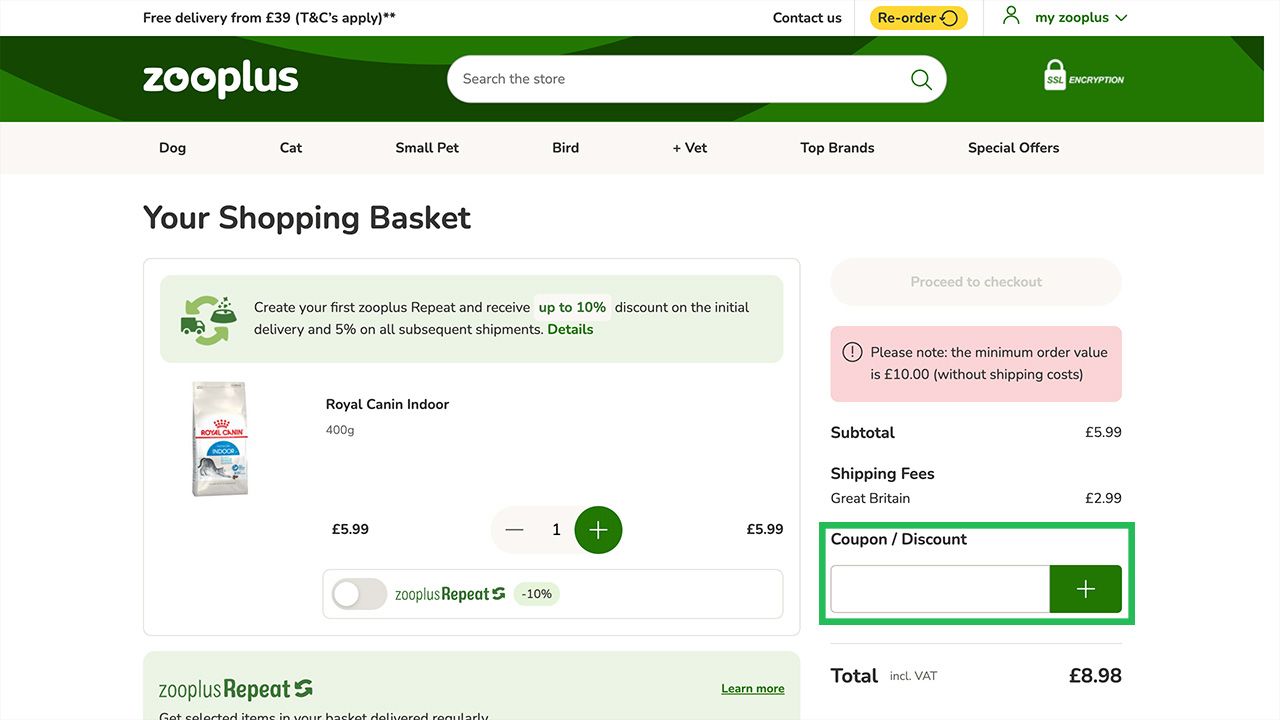Click the search magnifier icon

[x=921, y=79]
